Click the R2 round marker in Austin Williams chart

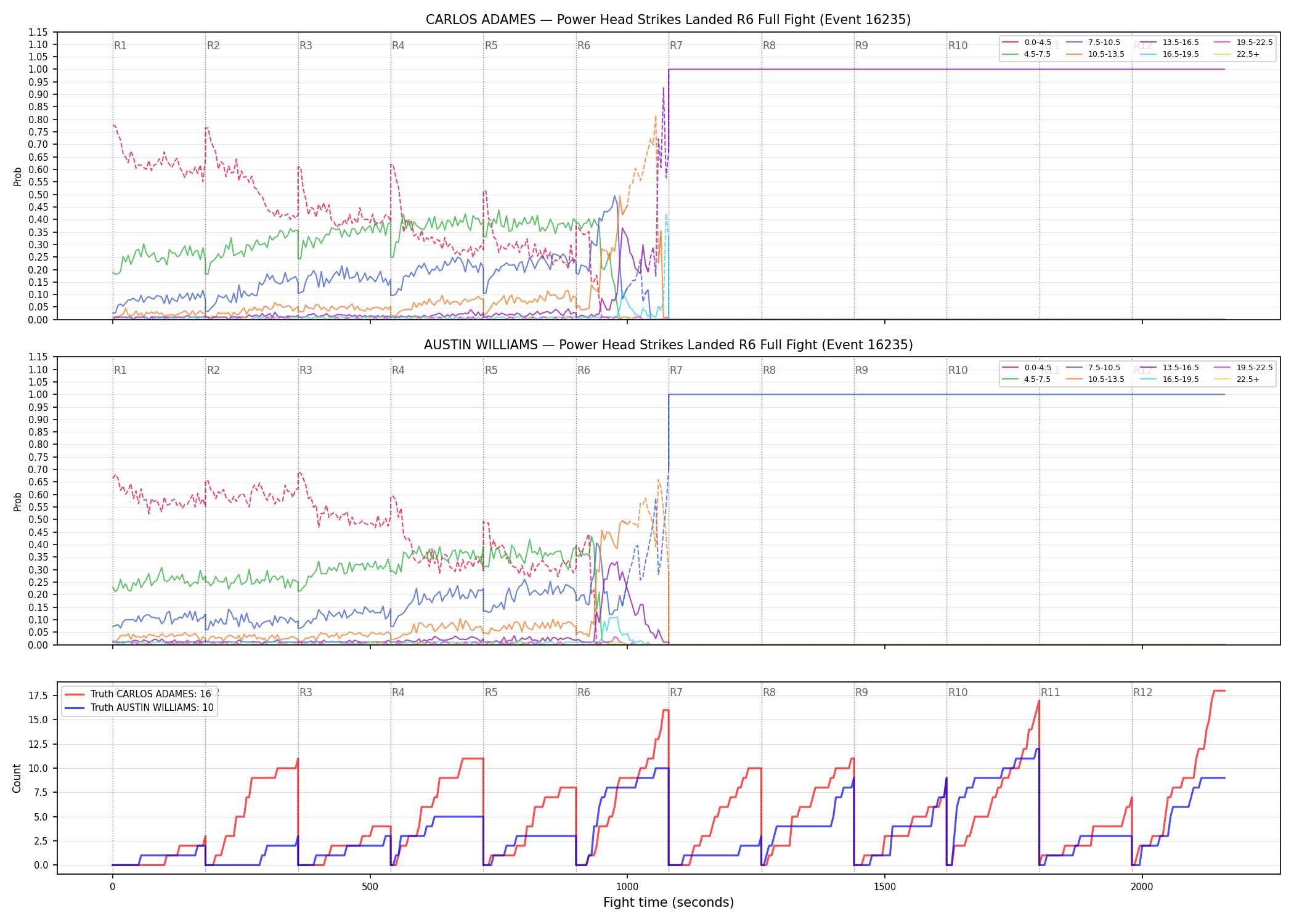pyautogui.click(x=213, y=370)
